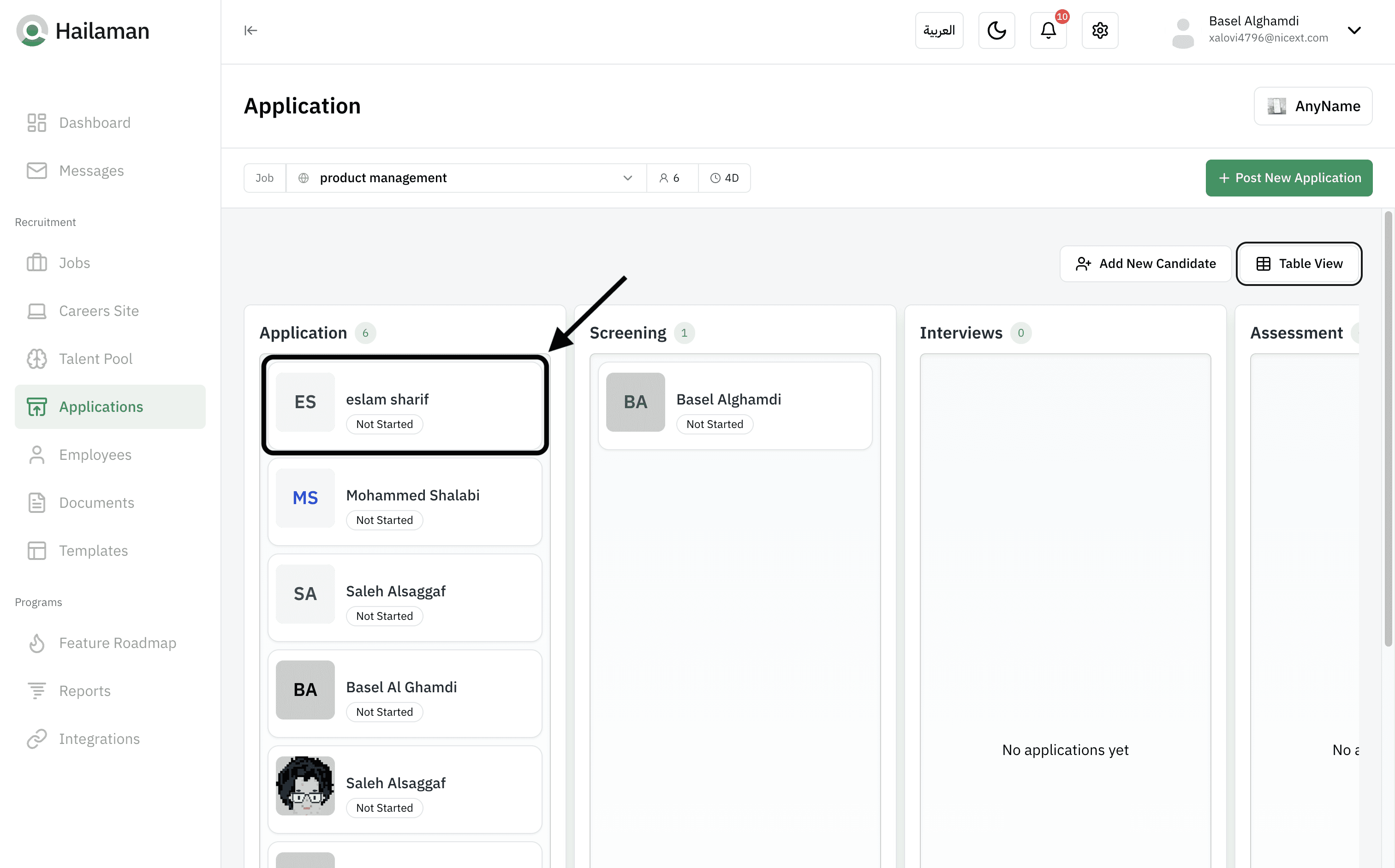Open the AnyName company selector

[1312, 106]
